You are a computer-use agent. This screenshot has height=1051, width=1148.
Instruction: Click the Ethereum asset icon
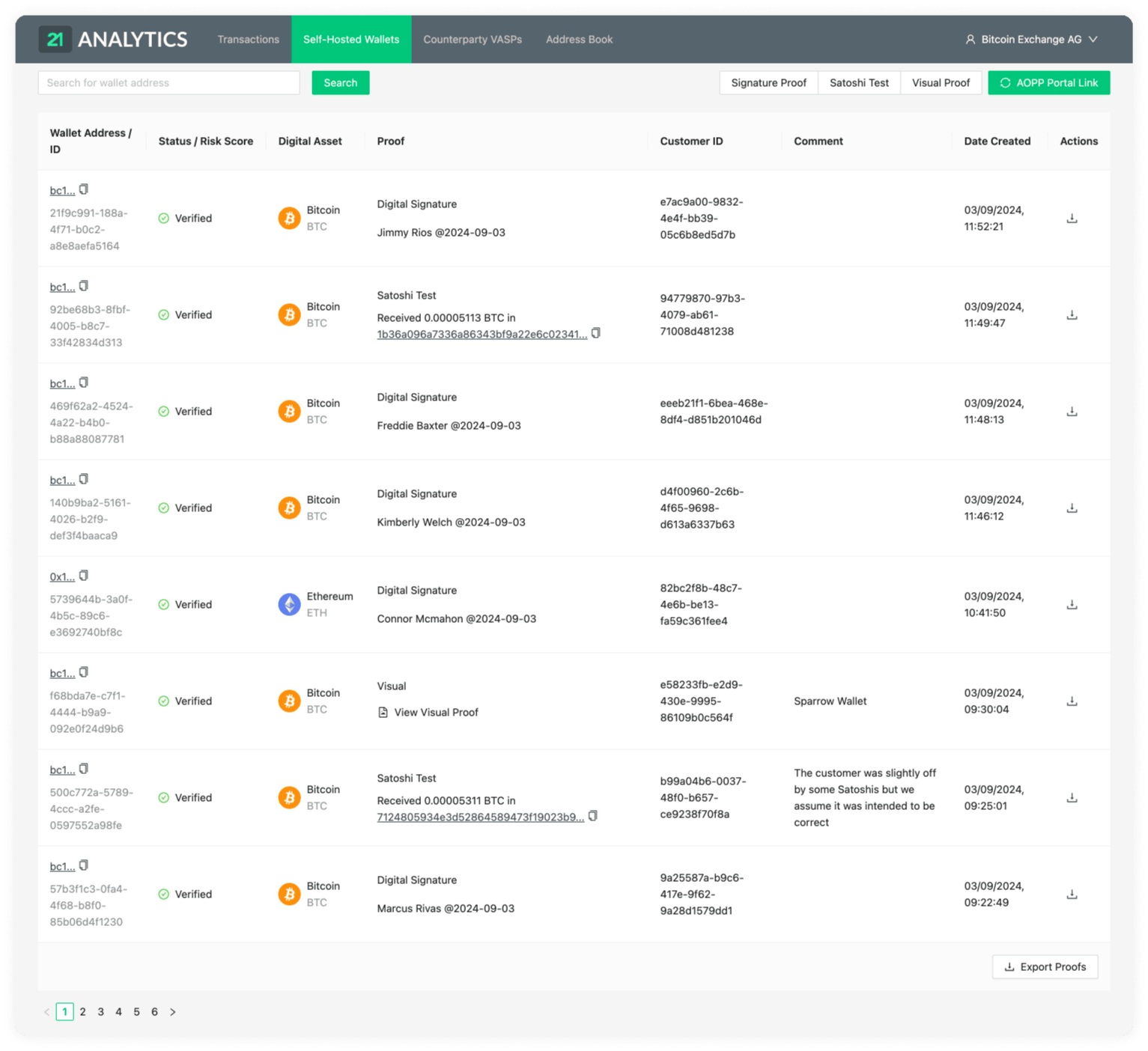pos(289,604)
